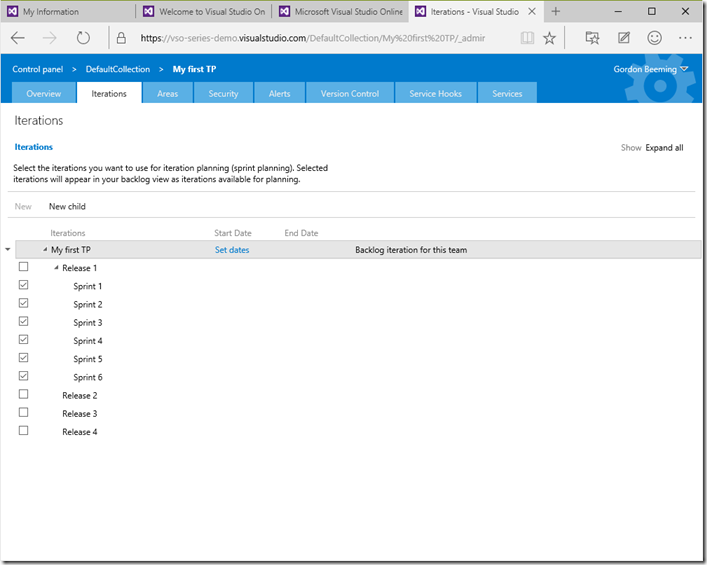Add page to favorites star icon
The height and width of the screenshot is (565, 707).
(x=549, y=38)
